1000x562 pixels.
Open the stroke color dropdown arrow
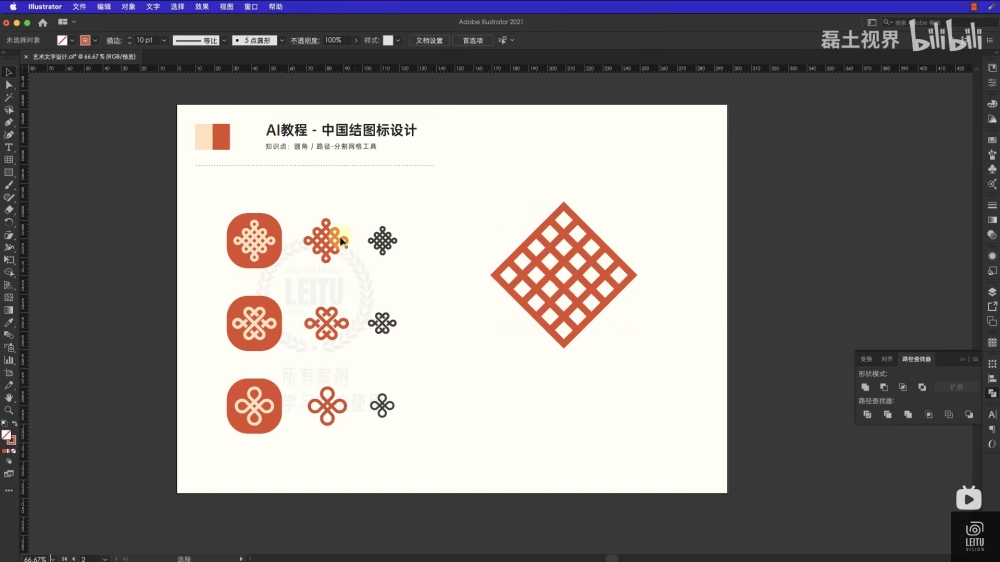[x=96, y=40]
